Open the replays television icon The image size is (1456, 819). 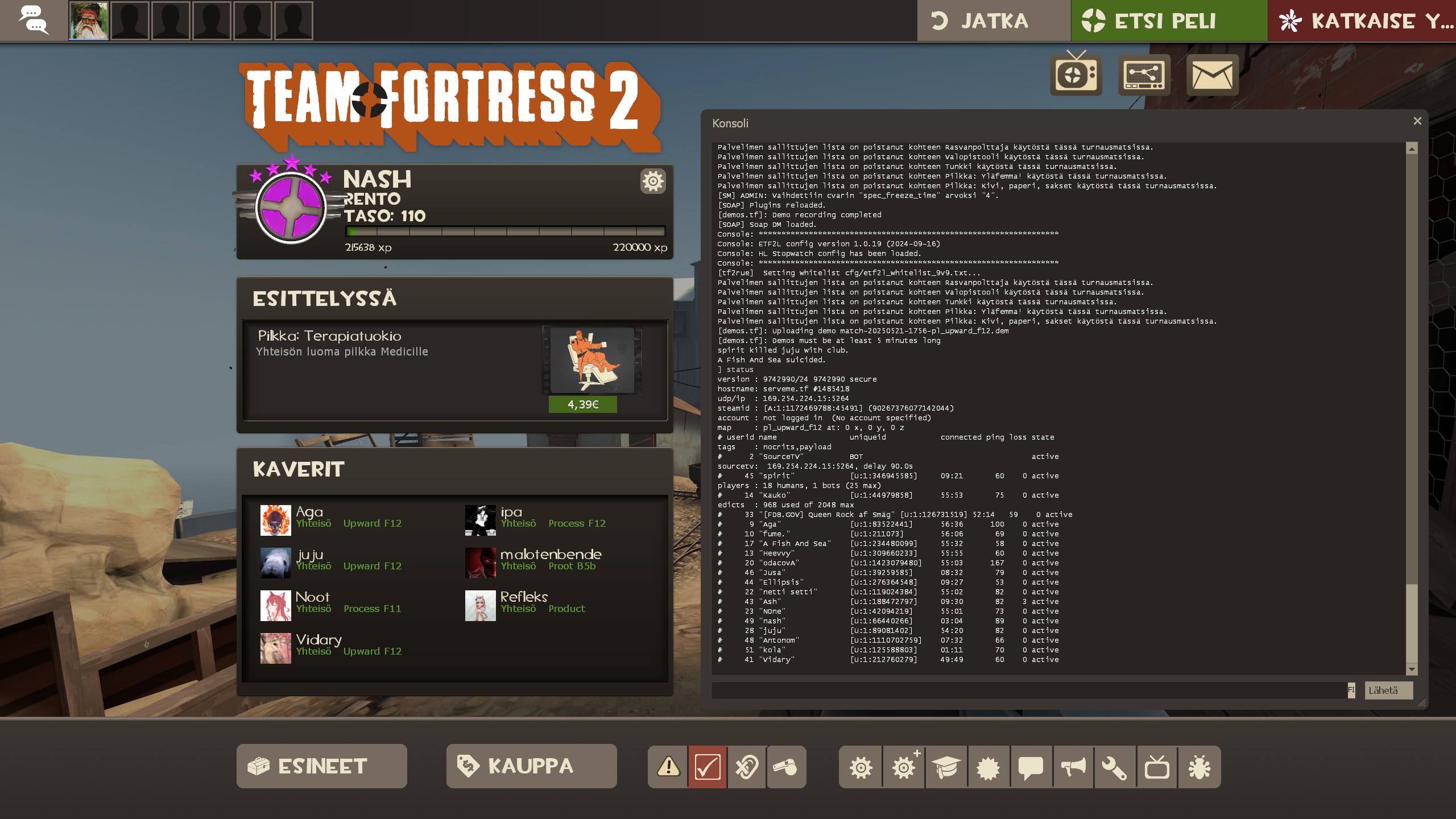[x=1157, y=767]
